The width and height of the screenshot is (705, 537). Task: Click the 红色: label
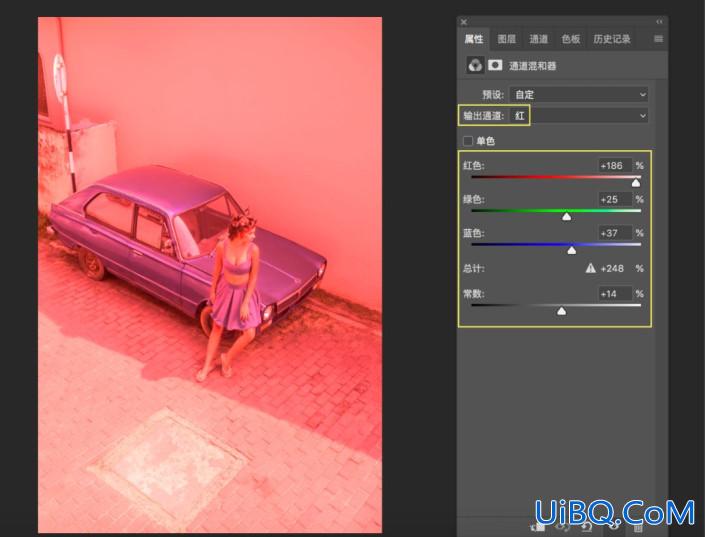click(473, 166)
